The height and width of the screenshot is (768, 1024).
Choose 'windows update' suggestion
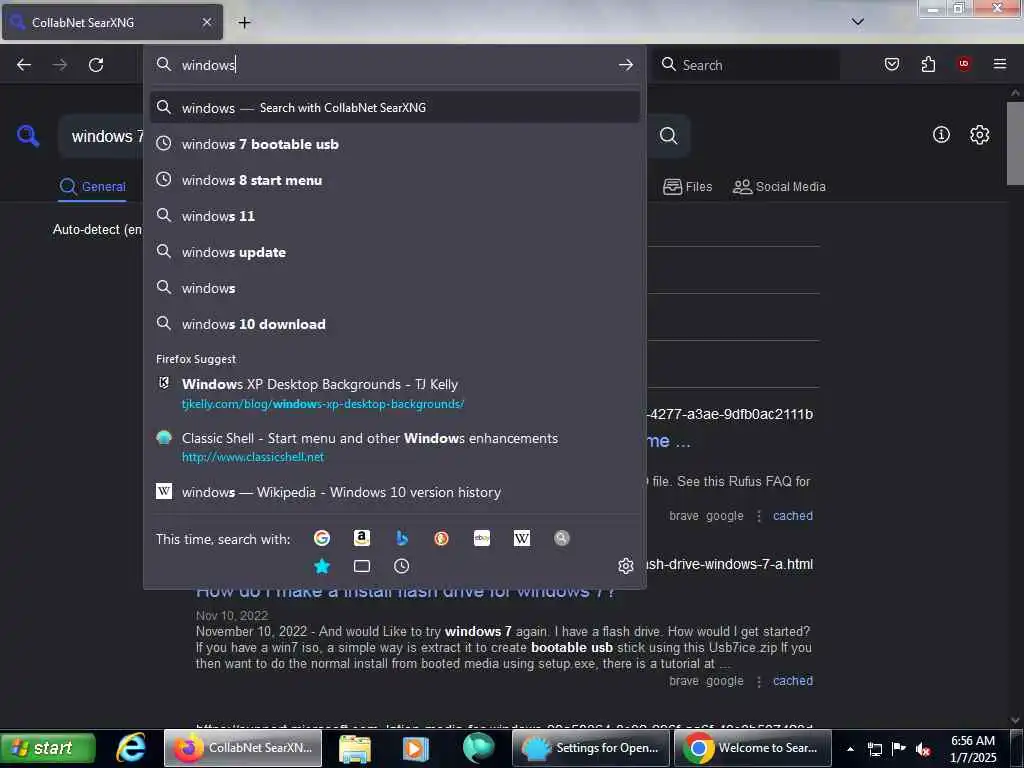point(394,252)
